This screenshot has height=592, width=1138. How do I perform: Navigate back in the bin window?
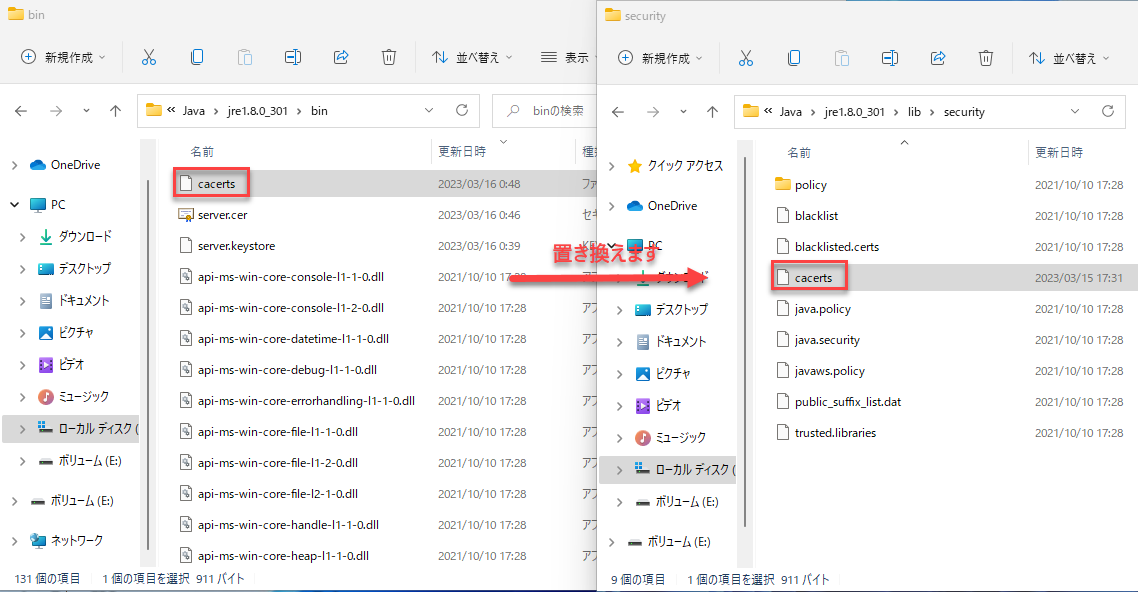pyautogui.click(x=22, y=111)
